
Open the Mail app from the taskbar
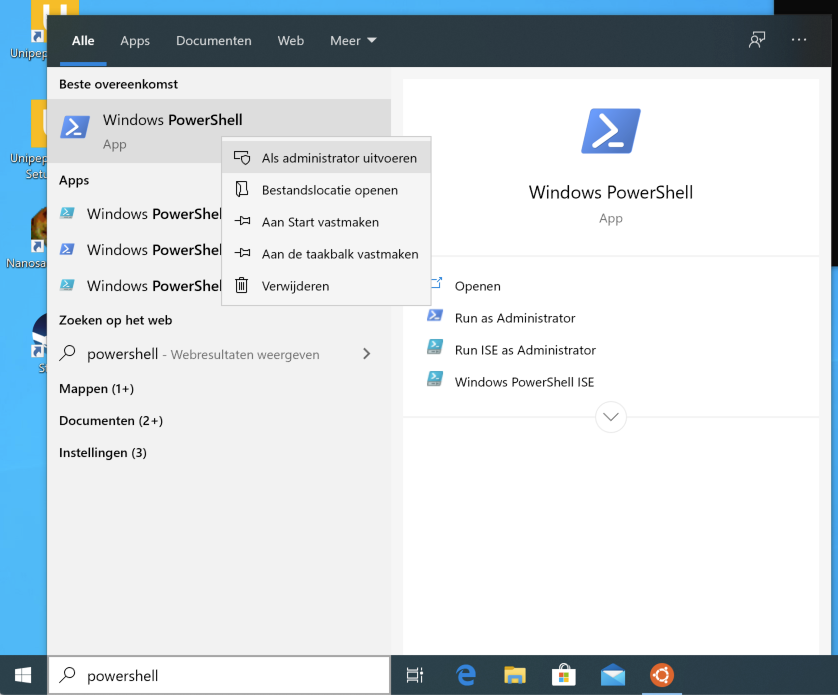coord(613,677)
